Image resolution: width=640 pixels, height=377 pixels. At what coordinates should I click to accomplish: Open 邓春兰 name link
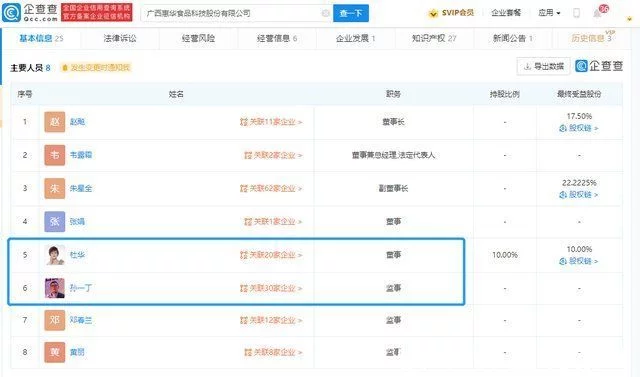81,320
